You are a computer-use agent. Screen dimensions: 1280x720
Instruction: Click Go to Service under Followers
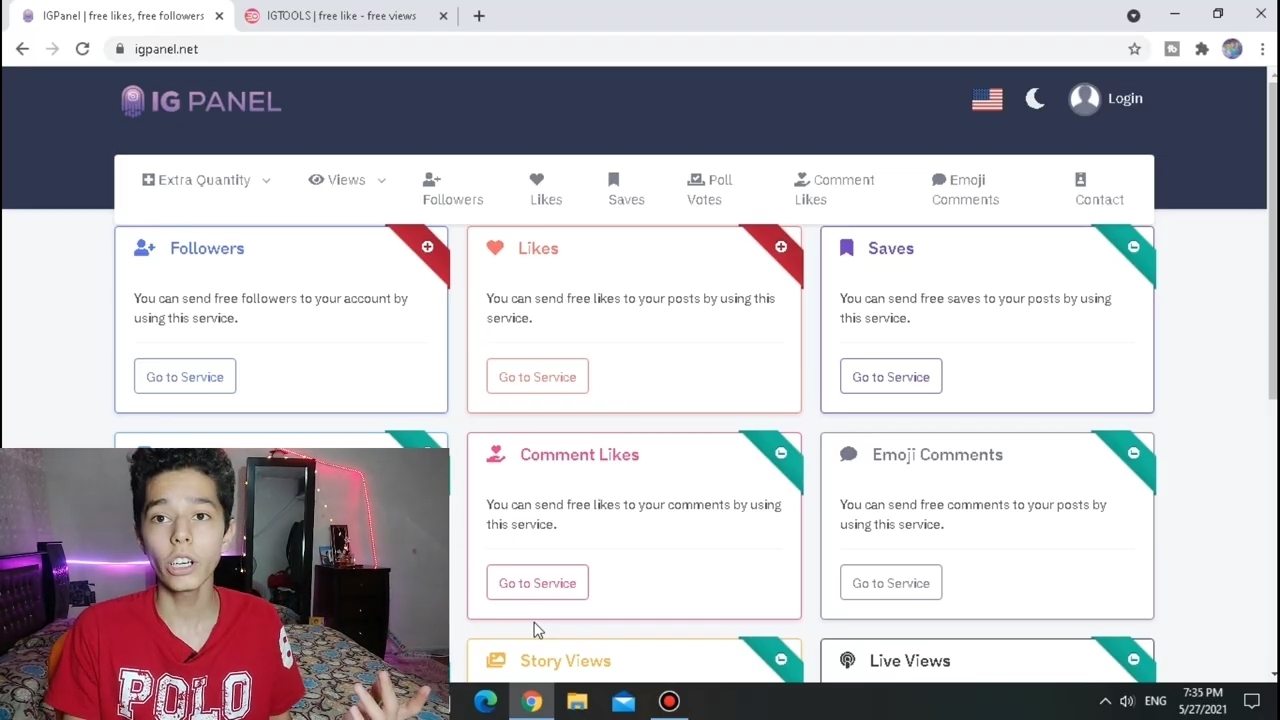(185, 377)
